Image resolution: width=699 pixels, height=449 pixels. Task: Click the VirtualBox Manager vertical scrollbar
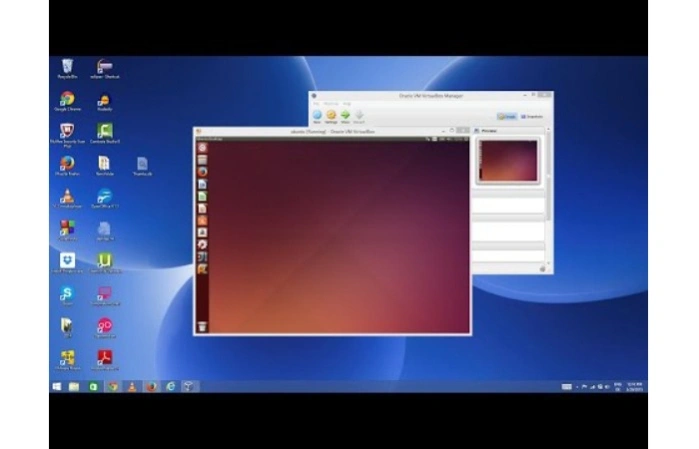click(x=548, y=196)
